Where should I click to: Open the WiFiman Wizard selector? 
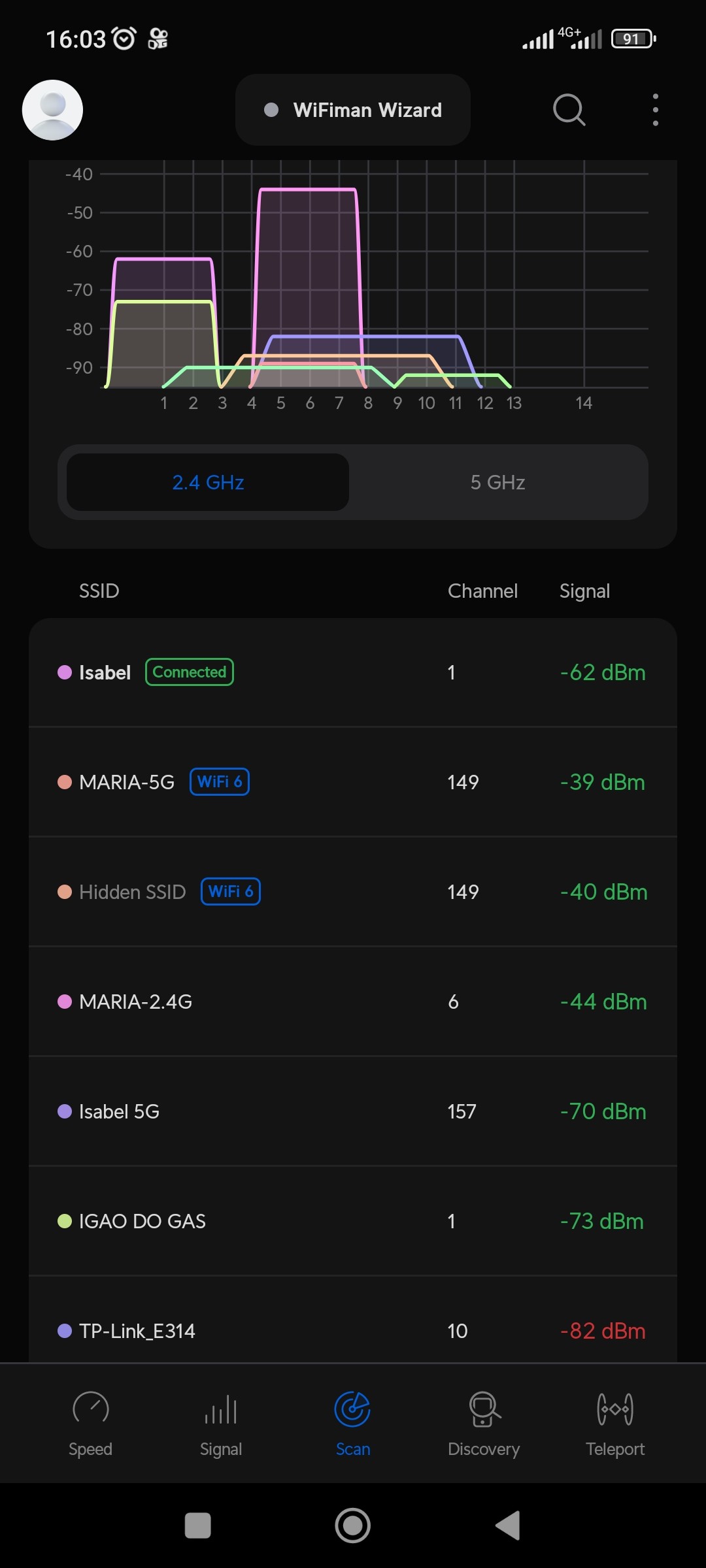[x=353, y=110]
